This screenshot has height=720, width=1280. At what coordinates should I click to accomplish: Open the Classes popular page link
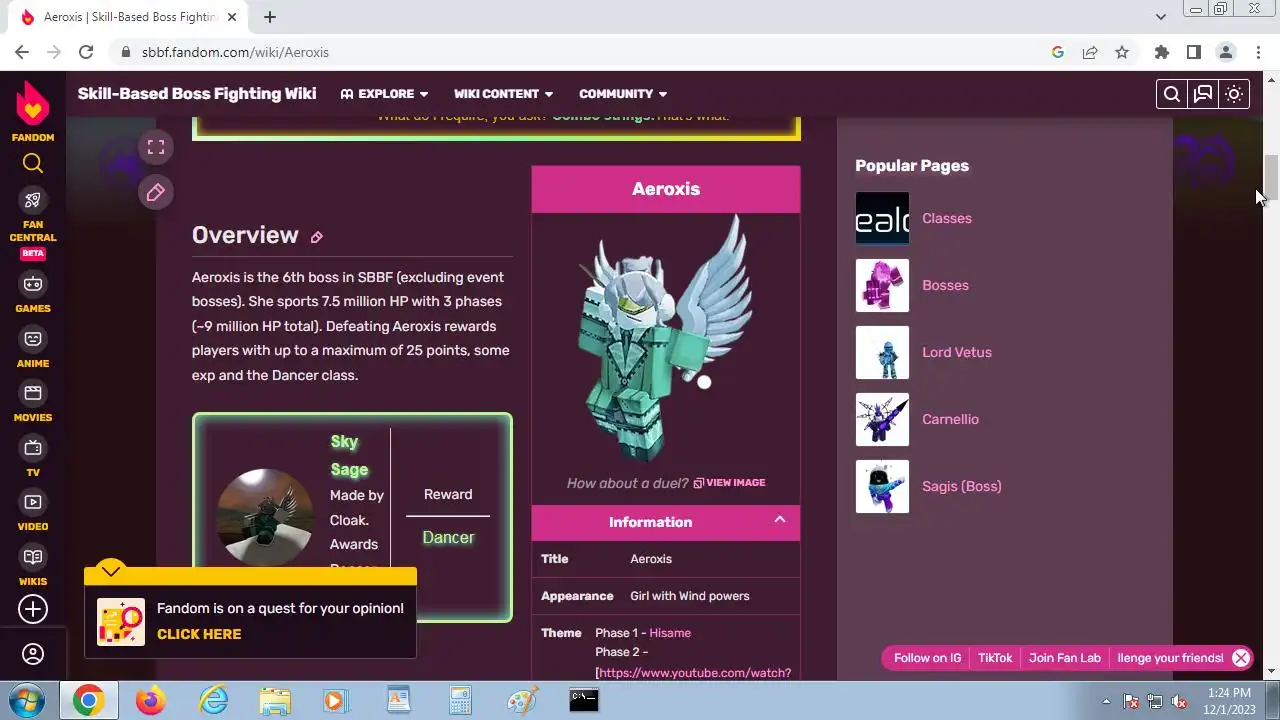pyautogui.click(x=946, y=218)
